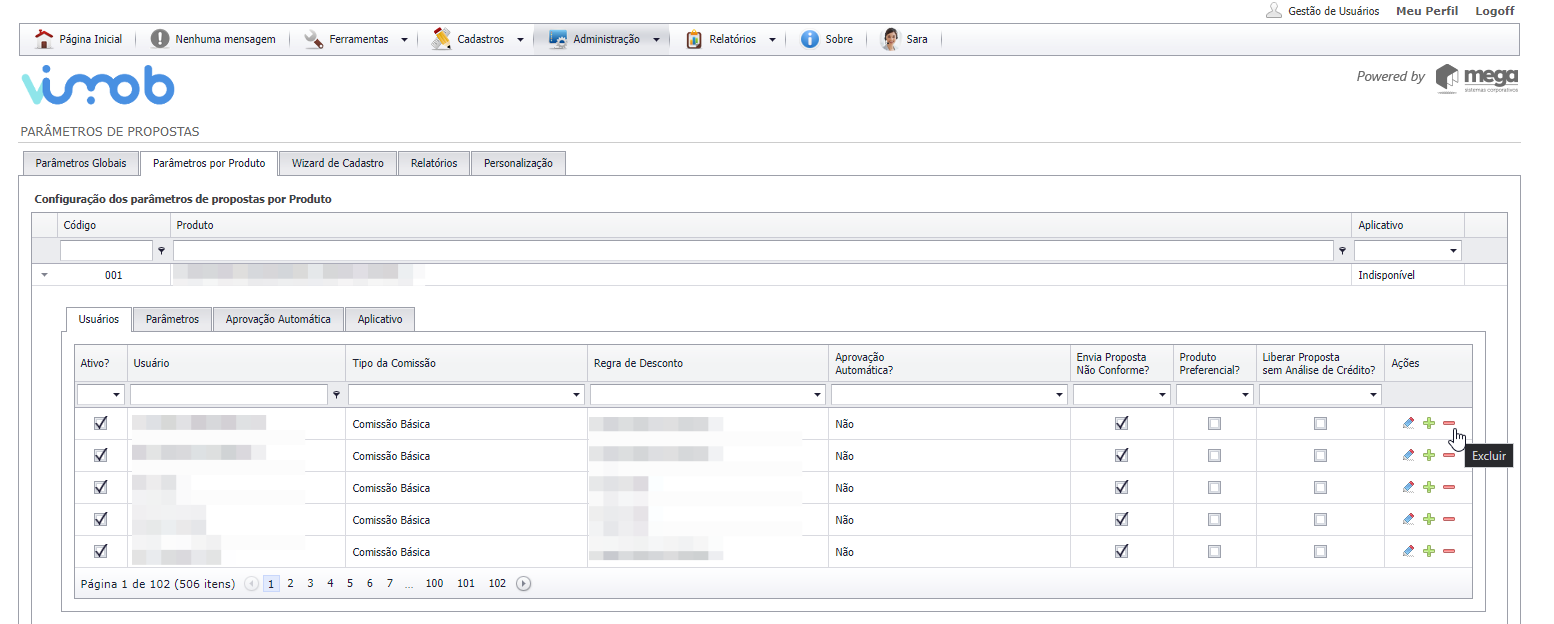Go to next page using arrow icon
Screen dimensions: 1554x624
(x=523, y=584)
